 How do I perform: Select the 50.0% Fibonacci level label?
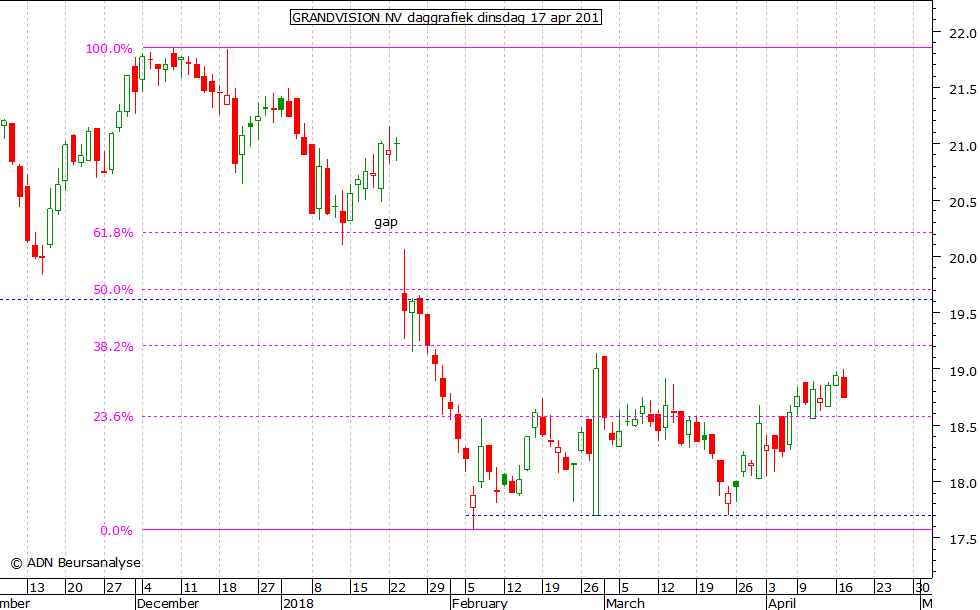click(x=113, y=290)
